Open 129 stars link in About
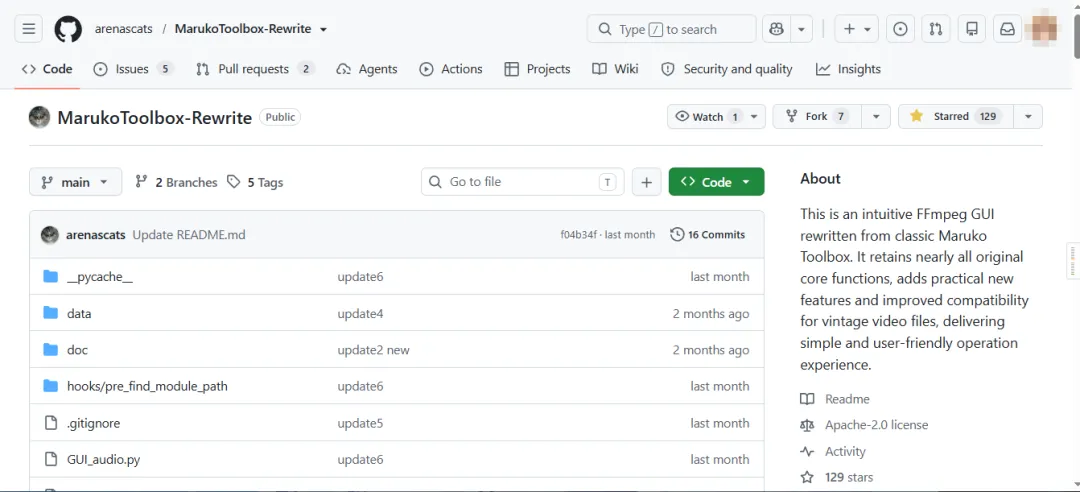The image size is (1080, 492). [x=837, y=477]
